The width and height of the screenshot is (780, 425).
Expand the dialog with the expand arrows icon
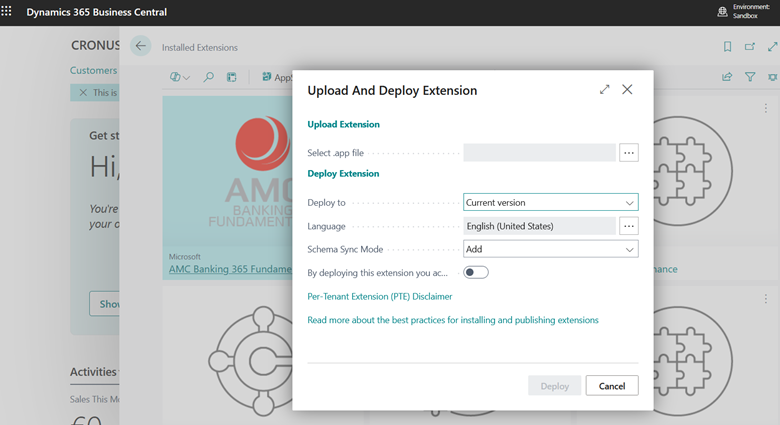[604, 90]
